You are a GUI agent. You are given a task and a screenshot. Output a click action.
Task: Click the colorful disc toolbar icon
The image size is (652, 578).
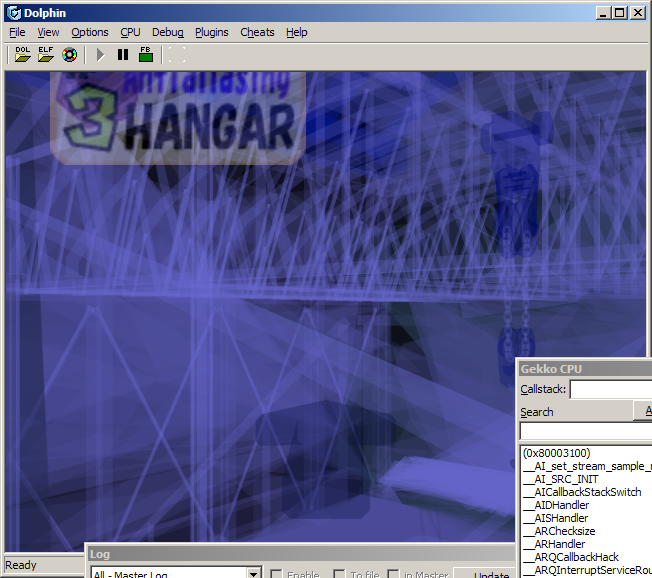[69, 54]
